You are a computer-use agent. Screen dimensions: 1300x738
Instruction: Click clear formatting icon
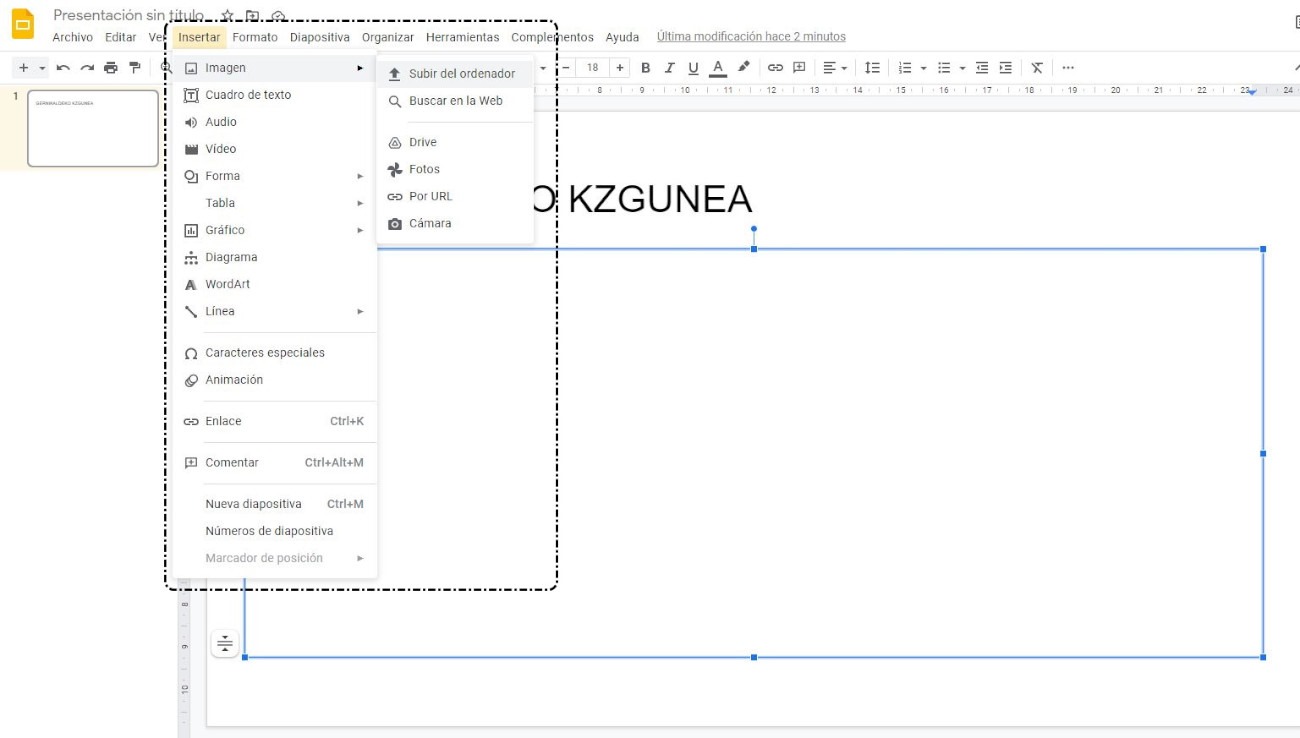[1037, 68]
